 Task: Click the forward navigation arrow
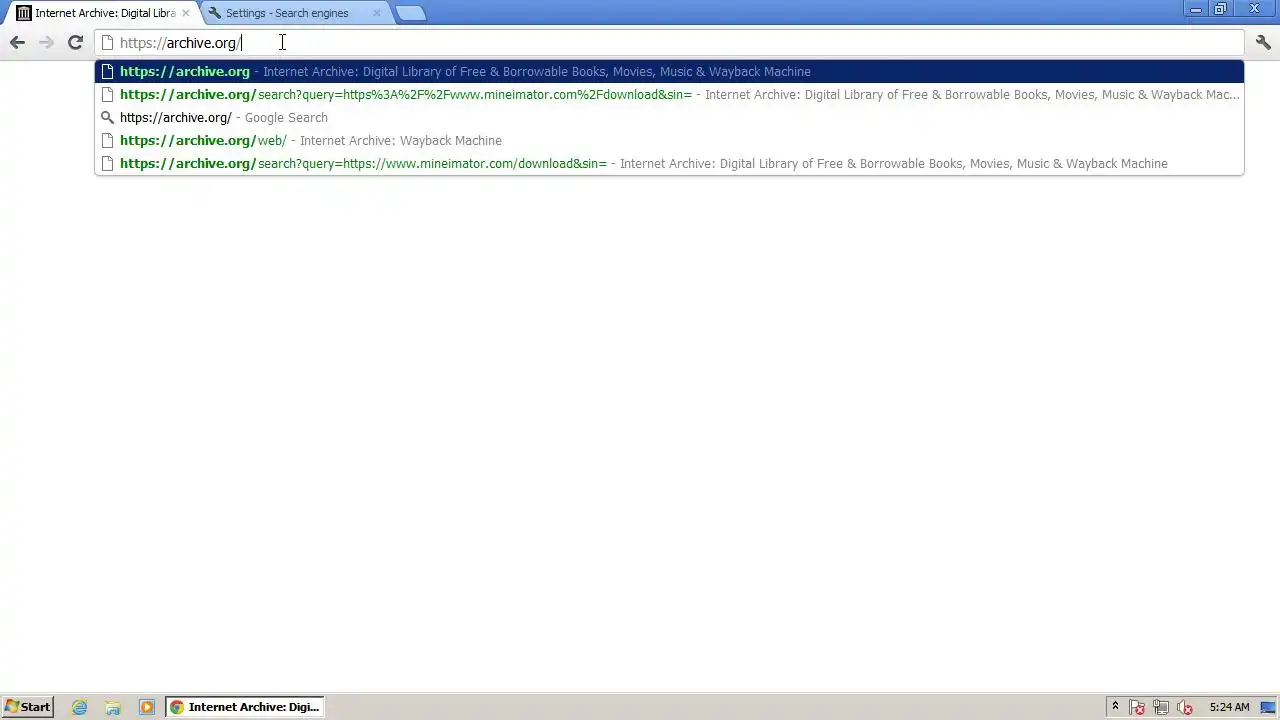pyautogui.click(x=46, y=42)
